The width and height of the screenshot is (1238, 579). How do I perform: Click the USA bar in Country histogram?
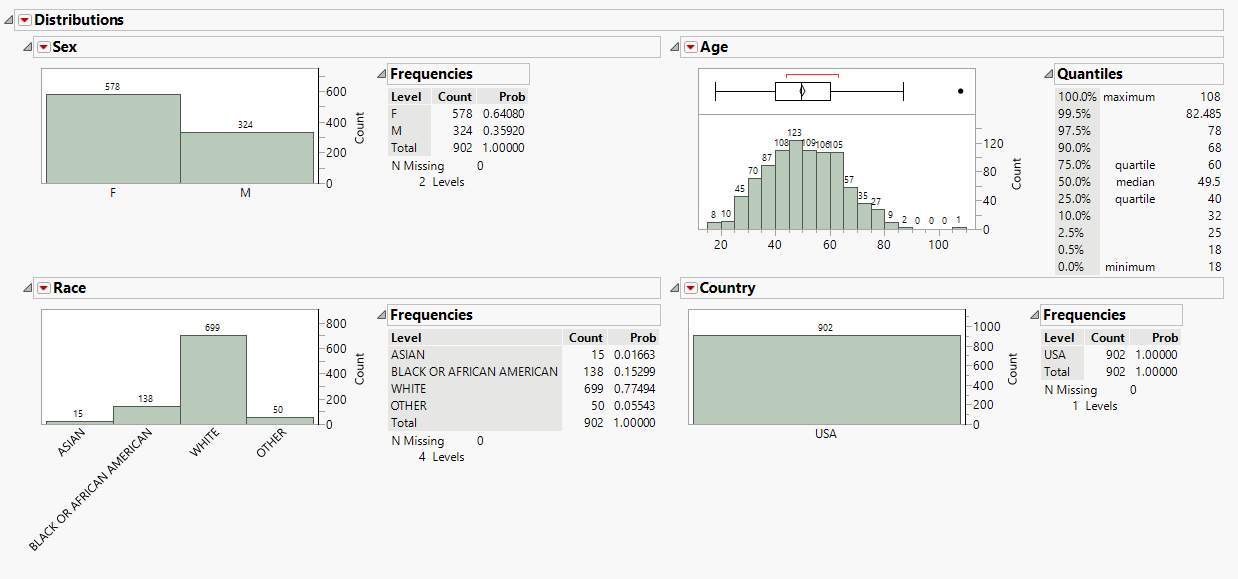825,379
